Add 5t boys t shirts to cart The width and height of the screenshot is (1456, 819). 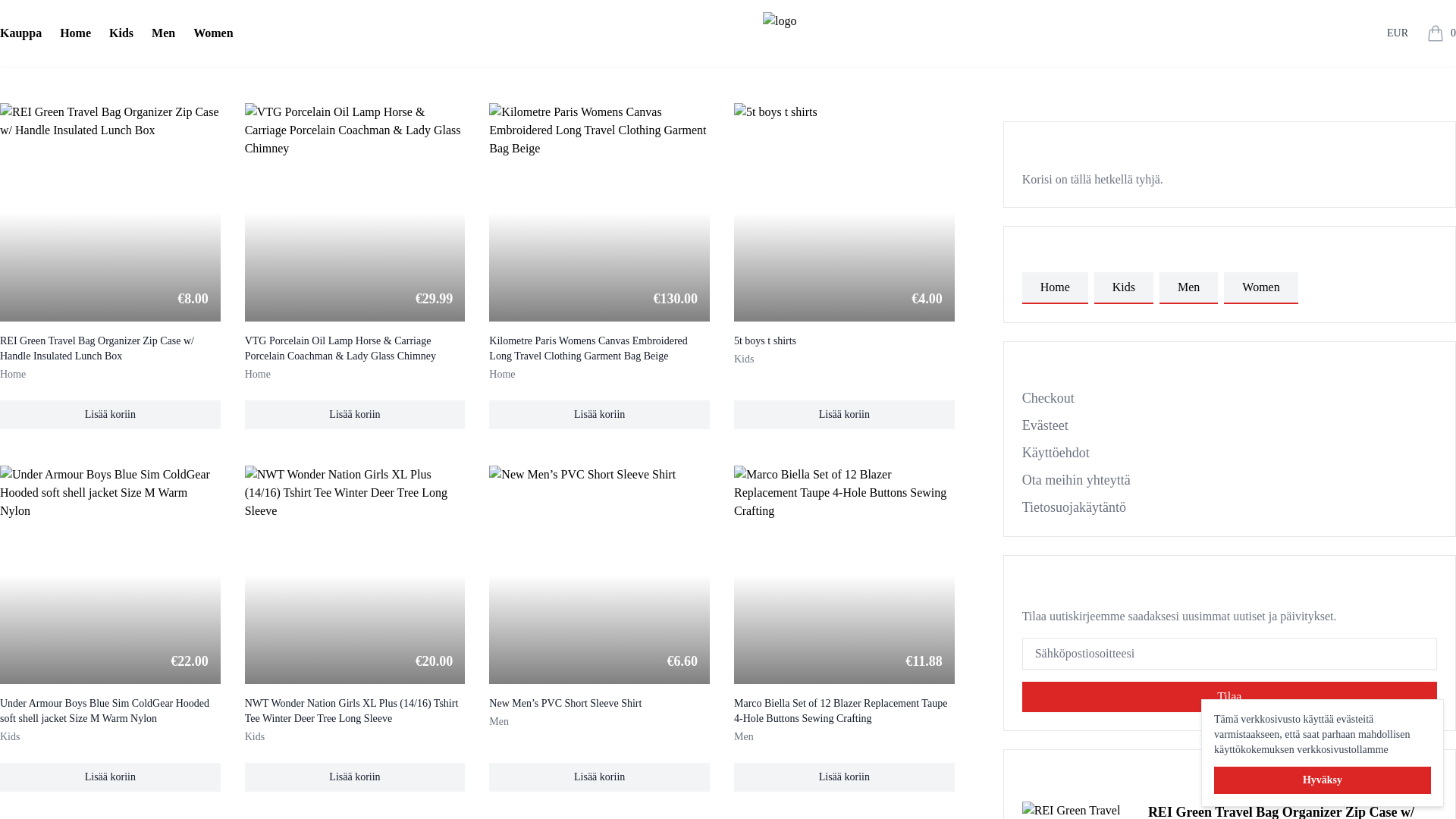pos(844,415)
